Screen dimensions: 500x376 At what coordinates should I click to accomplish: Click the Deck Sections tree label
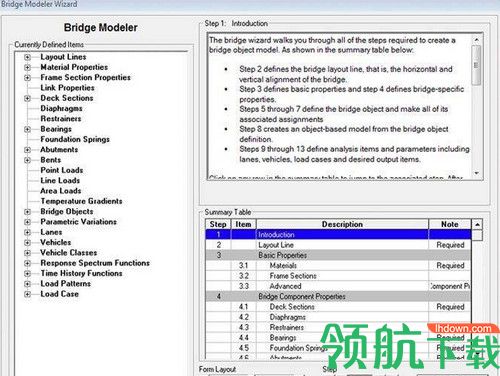(67, 98)
